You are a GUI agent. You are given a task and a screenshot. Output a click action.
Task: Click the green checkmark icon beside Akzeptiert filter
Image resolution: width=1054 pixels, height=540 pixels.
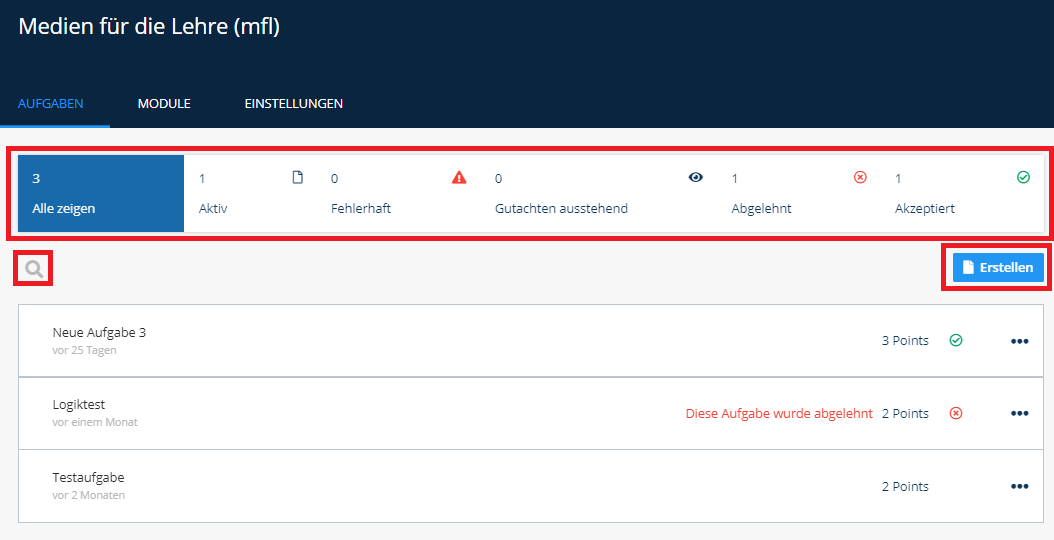click(x=1023, y=178)
